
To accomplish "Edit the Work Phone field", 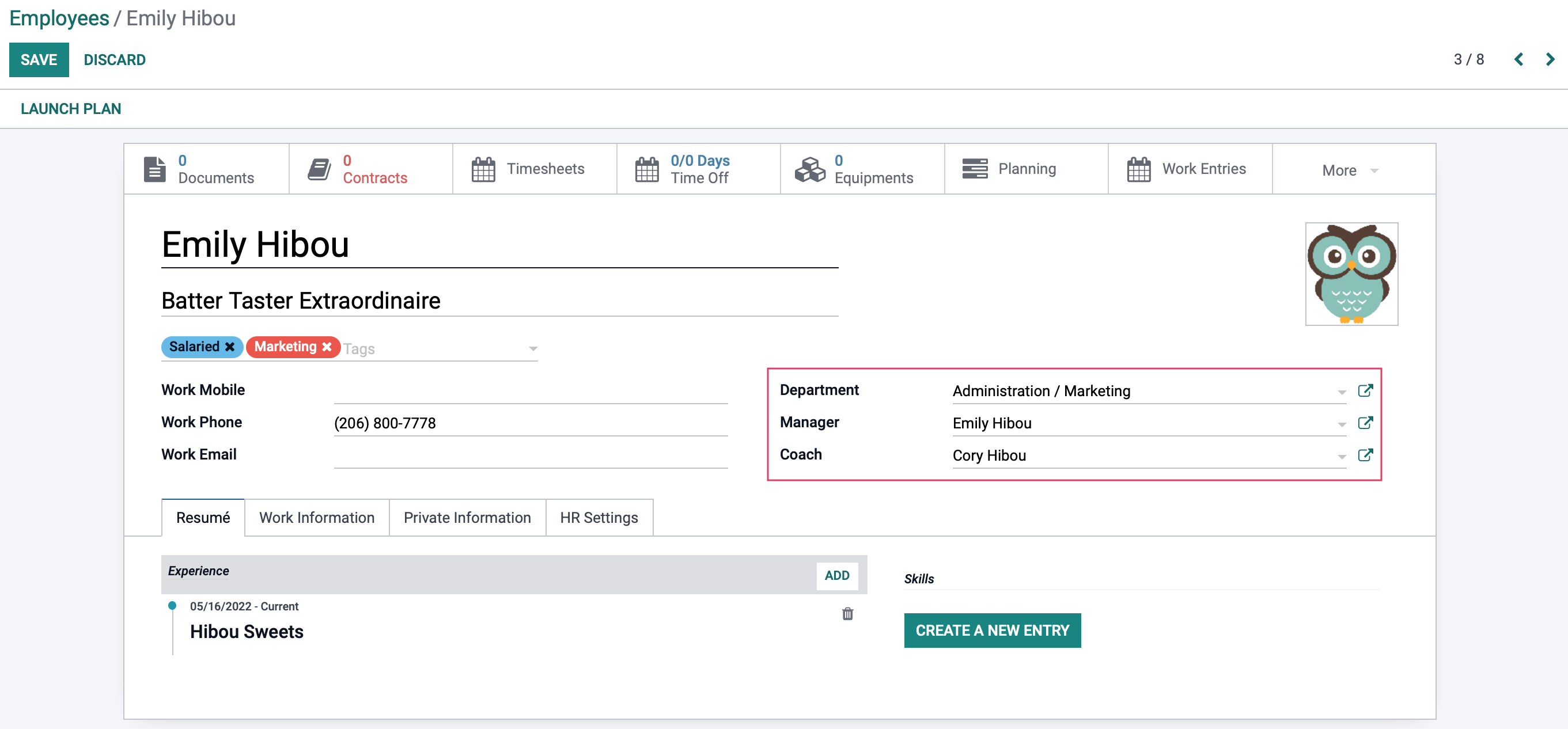I will point(530,423).
